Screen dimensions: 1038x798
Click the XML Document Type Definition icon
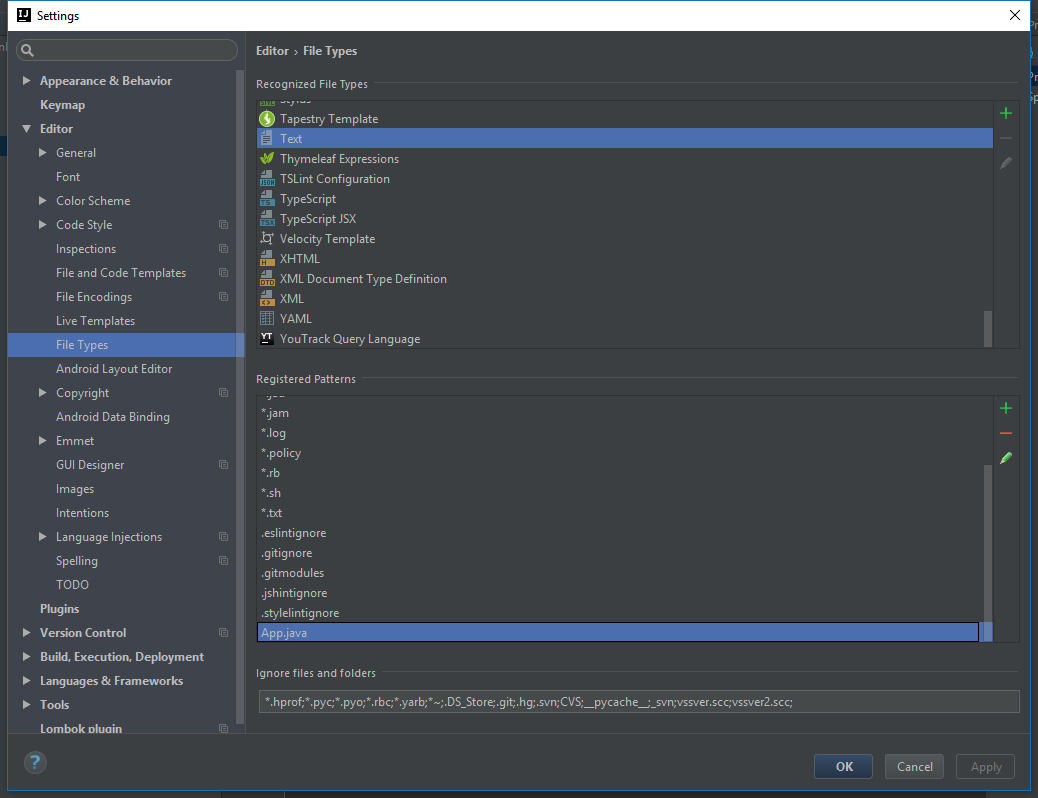pos(267,279)
